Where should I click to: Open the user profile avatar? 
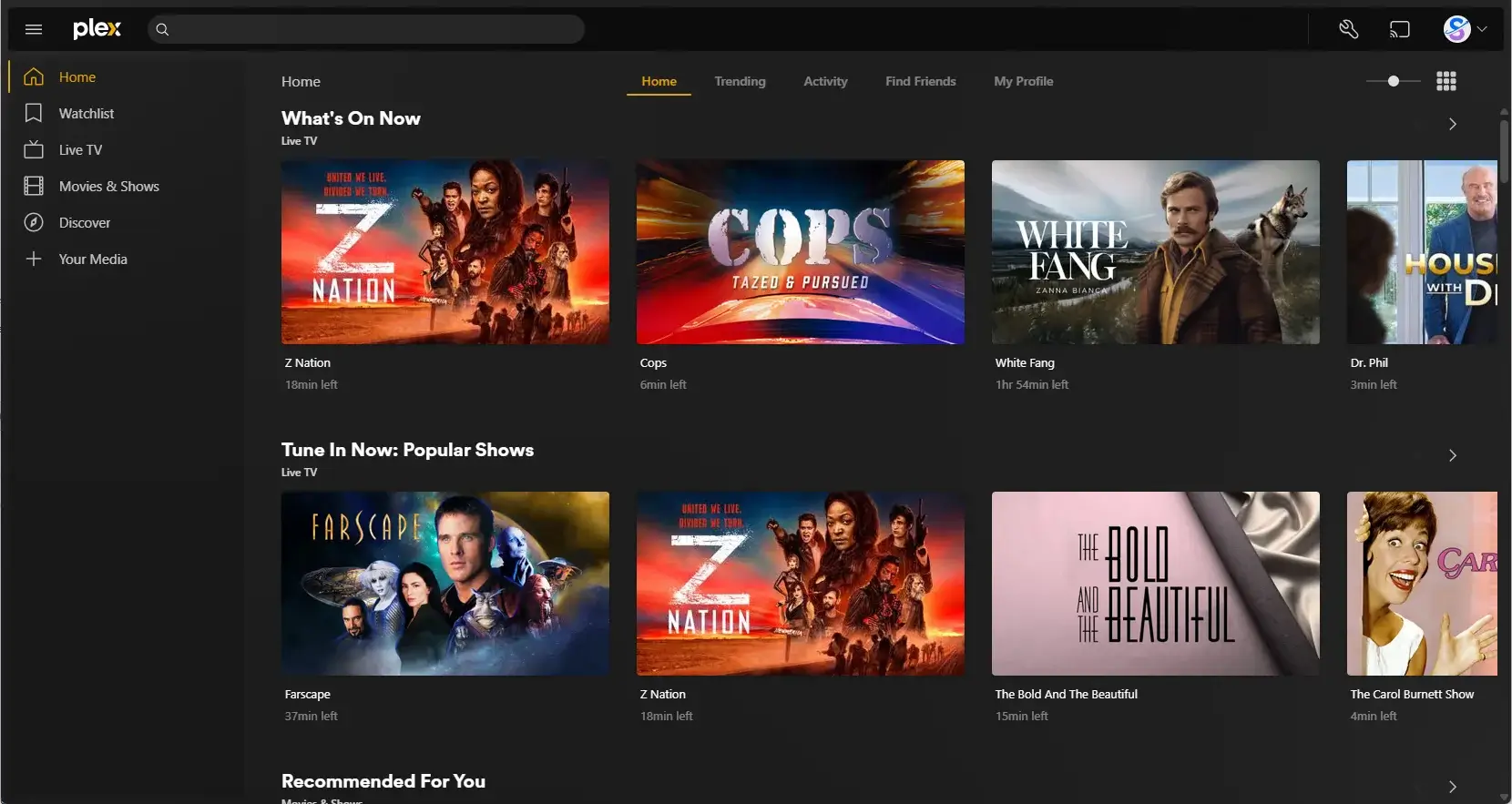coord(1456,29)
